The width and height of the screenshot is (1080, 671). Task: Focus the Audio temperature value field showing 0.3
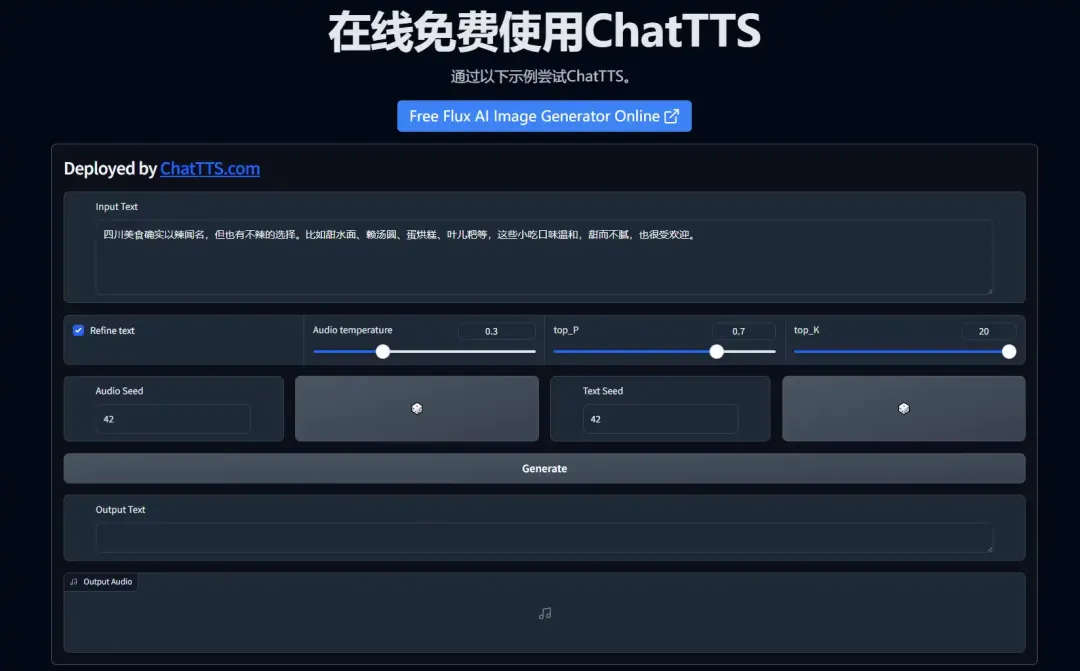[491, 331]
